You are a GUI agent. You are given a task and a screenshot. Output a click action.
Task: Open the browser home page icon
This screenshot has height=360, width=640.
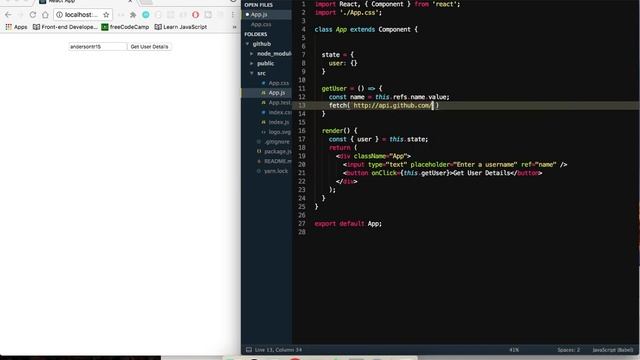[x=45, y=15]
